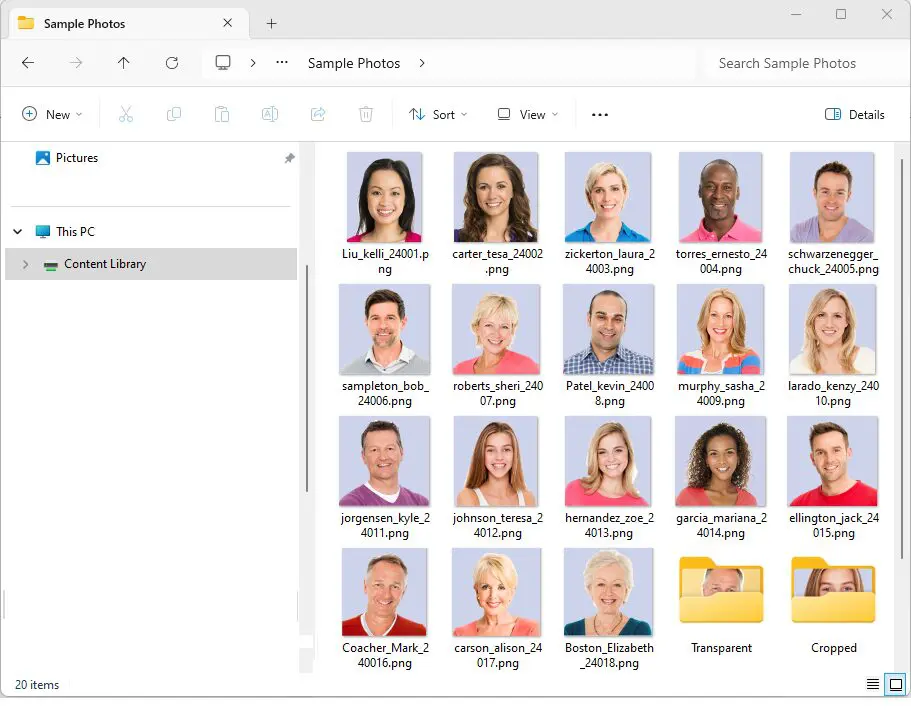Open a new tab with the plus button
The width and height of the screenshot is (911, 728).
click(x=270, y=22)
